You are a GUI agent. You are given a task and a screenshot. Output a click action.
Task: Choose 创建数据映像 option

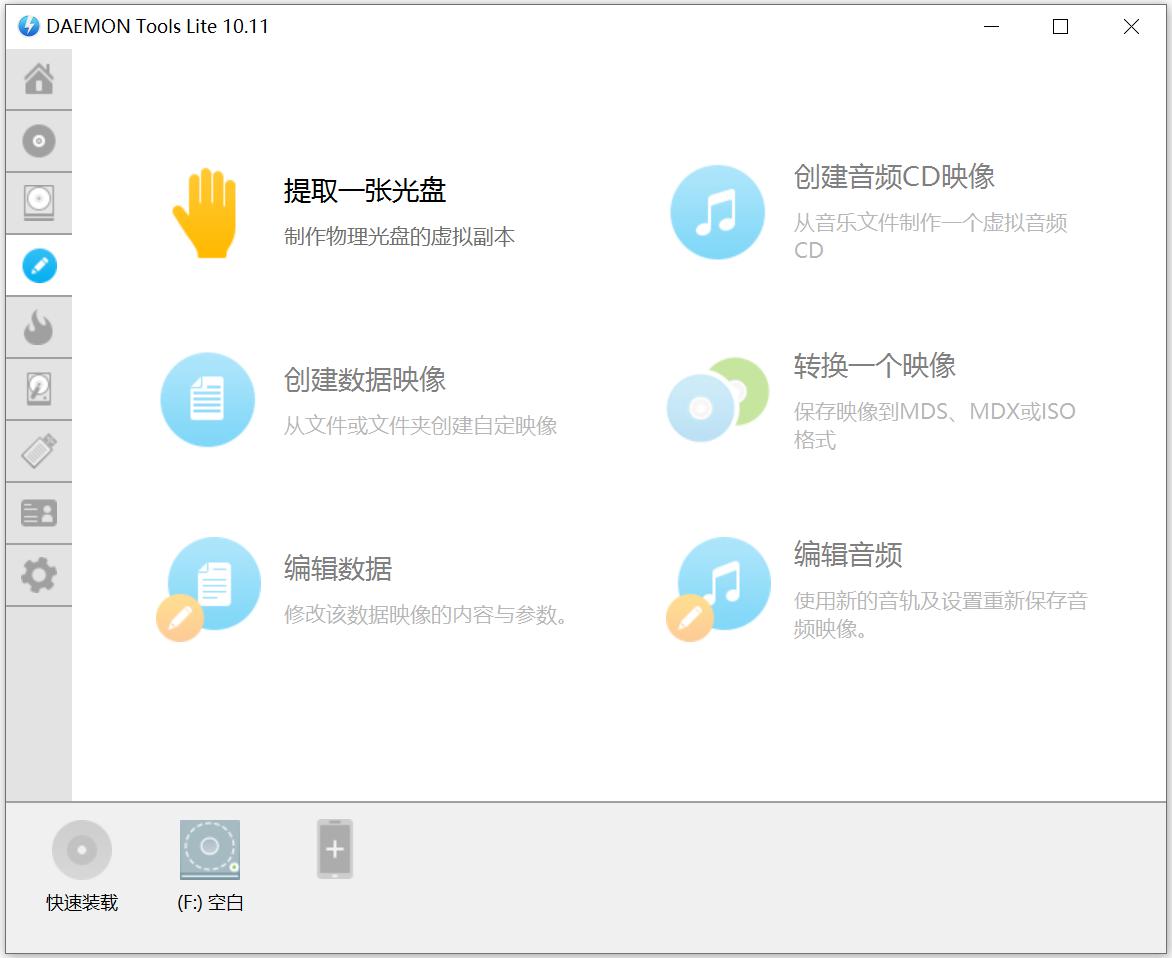[365, 380]
